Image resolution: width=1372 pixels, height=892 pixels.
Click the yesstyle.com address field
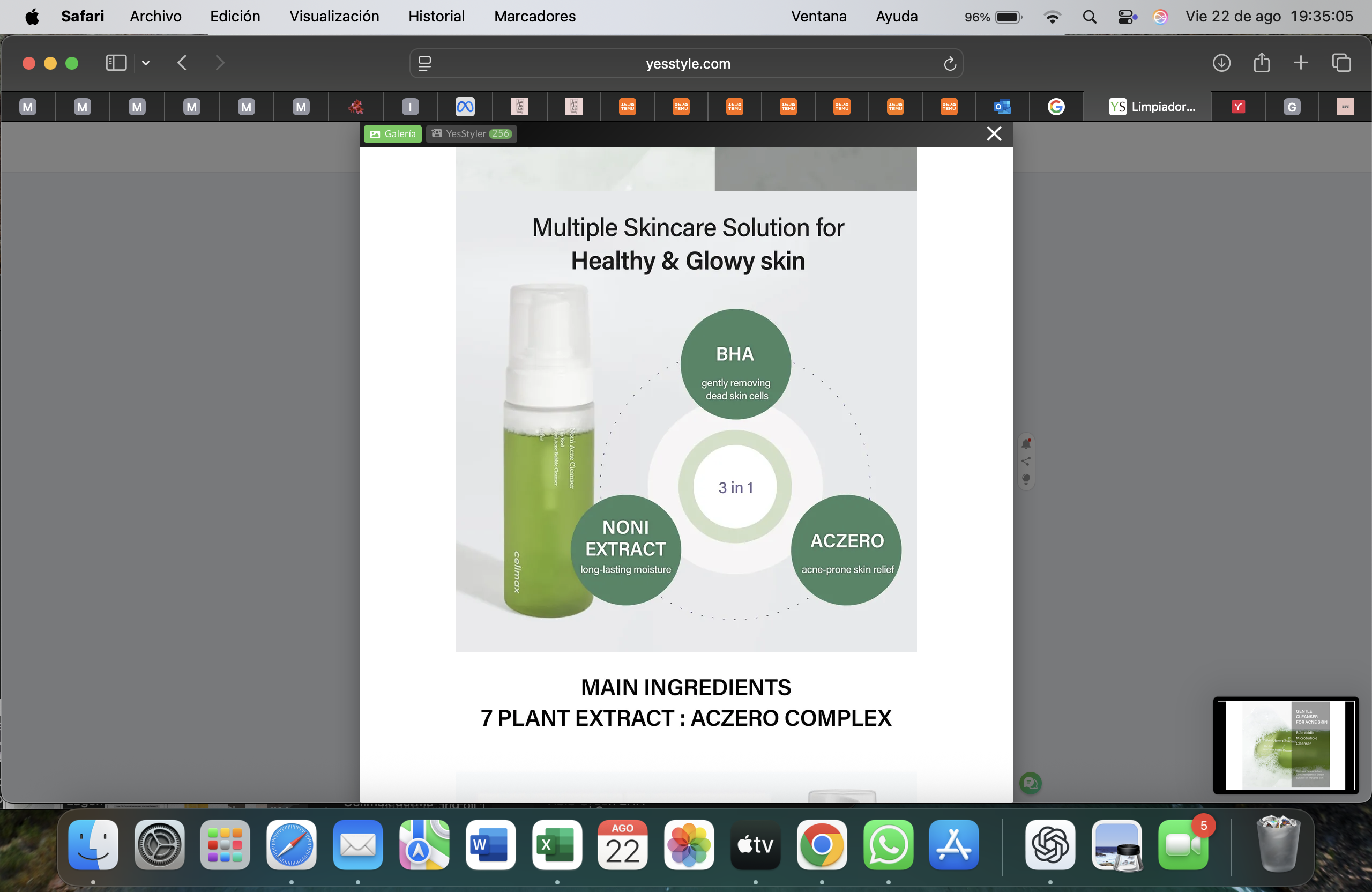tap(686, 63)
